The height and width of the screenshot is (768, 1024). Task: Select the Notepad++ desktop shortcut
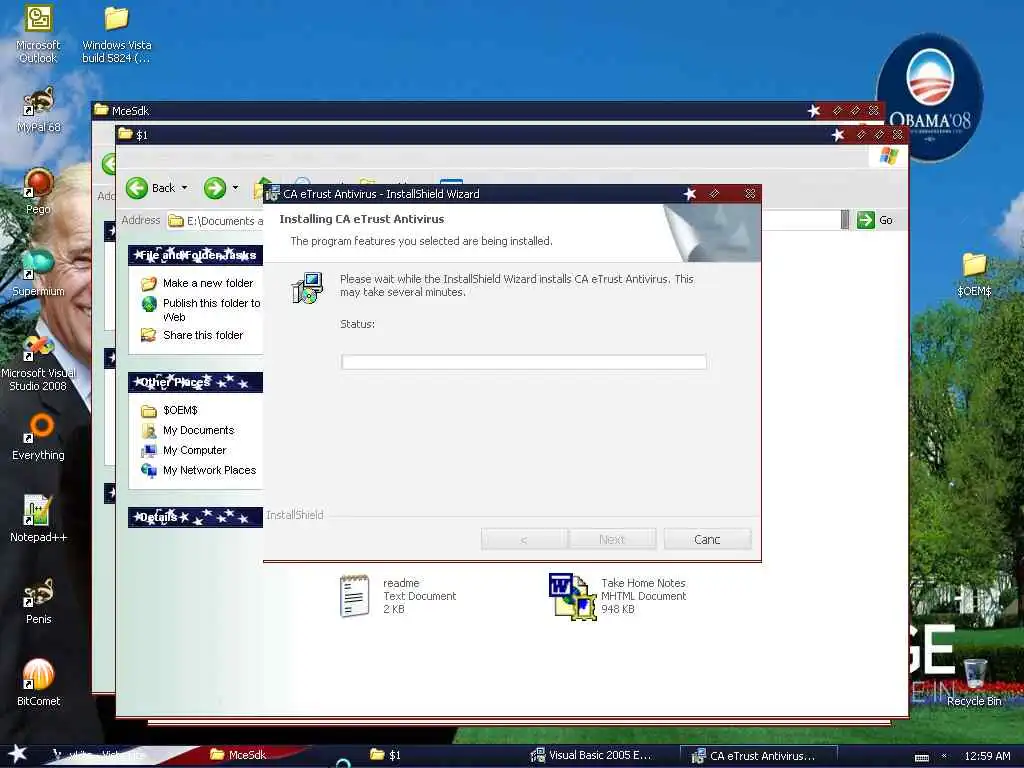[38, 519]
